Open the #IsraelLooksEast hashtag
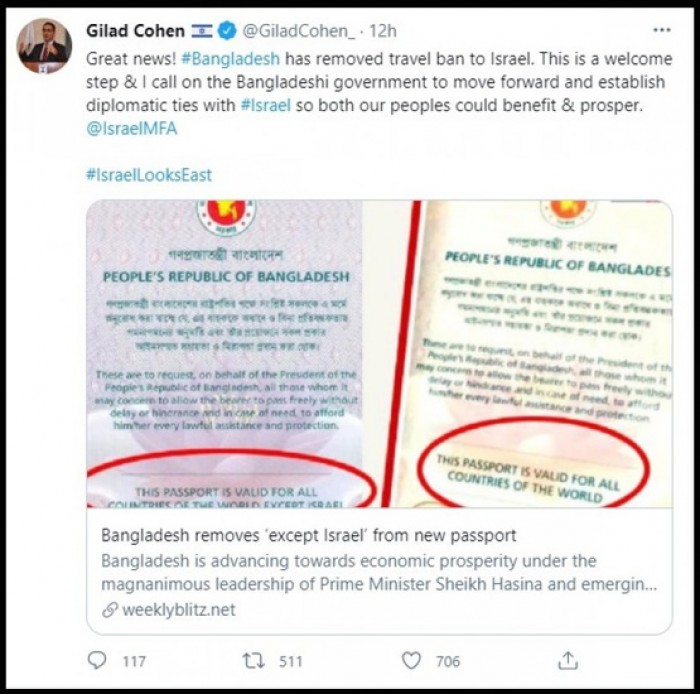 point(149,175)
